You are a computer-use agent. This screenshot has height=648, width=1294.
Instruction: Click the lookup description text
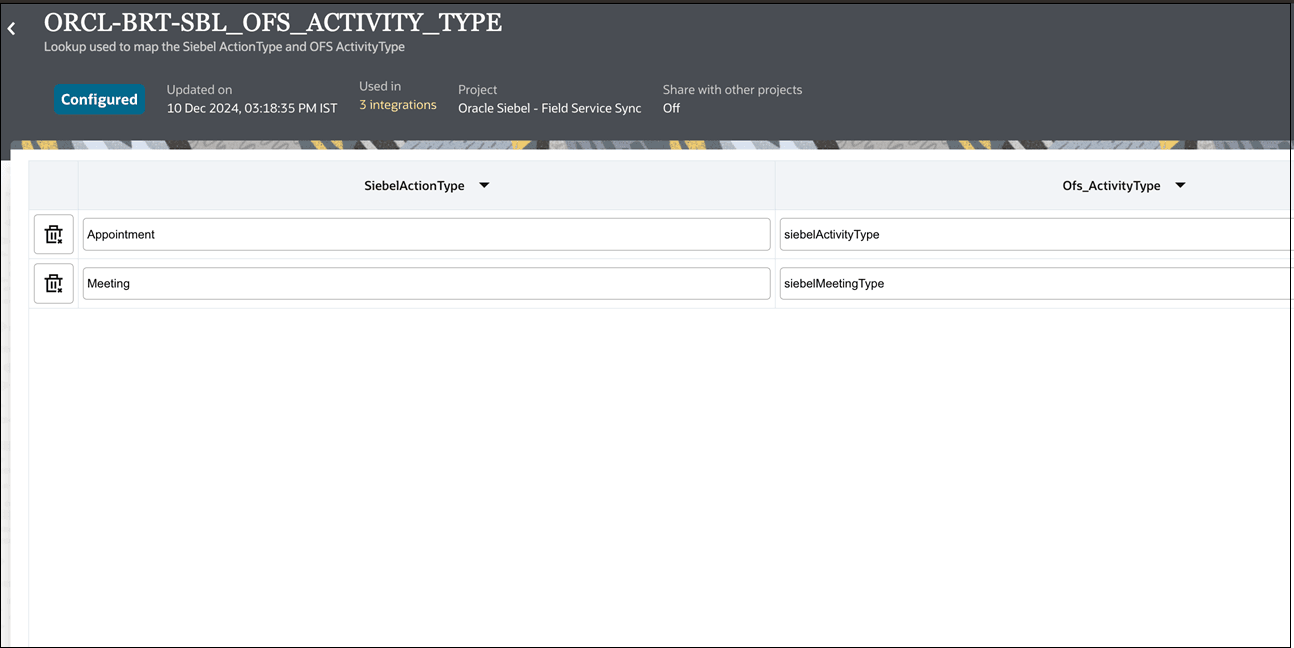(x=224, y=47)
